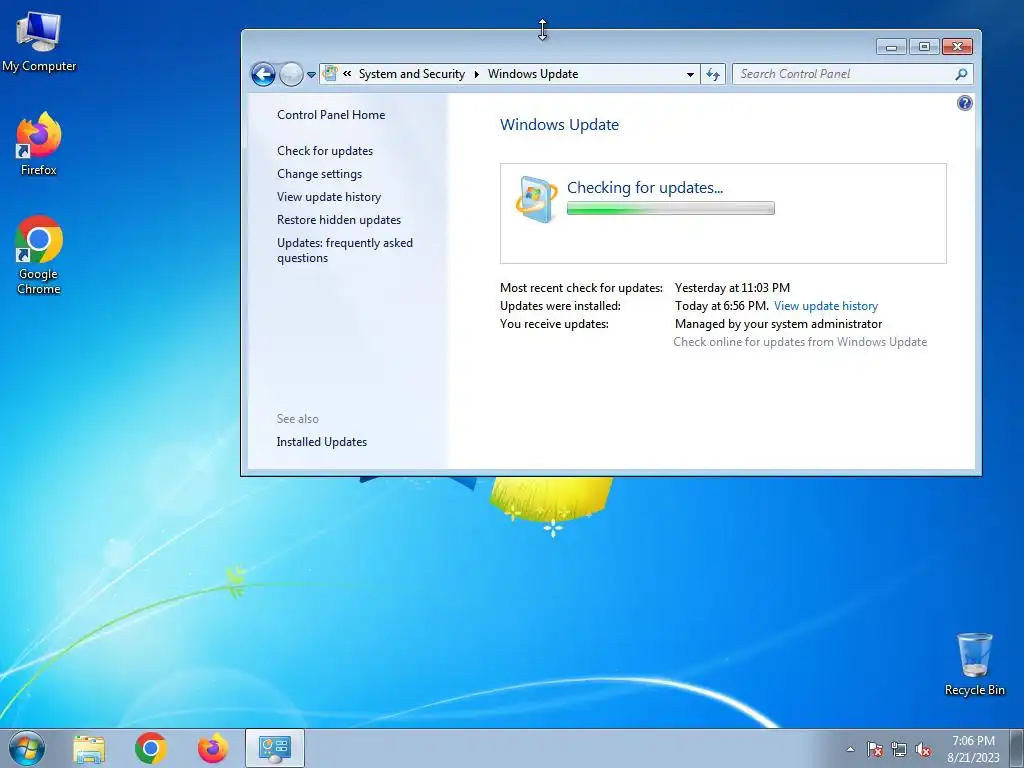Screen dimensions: 1024x768
Task: Select Firefox desktop shortcut
Action: pos(39,144)
